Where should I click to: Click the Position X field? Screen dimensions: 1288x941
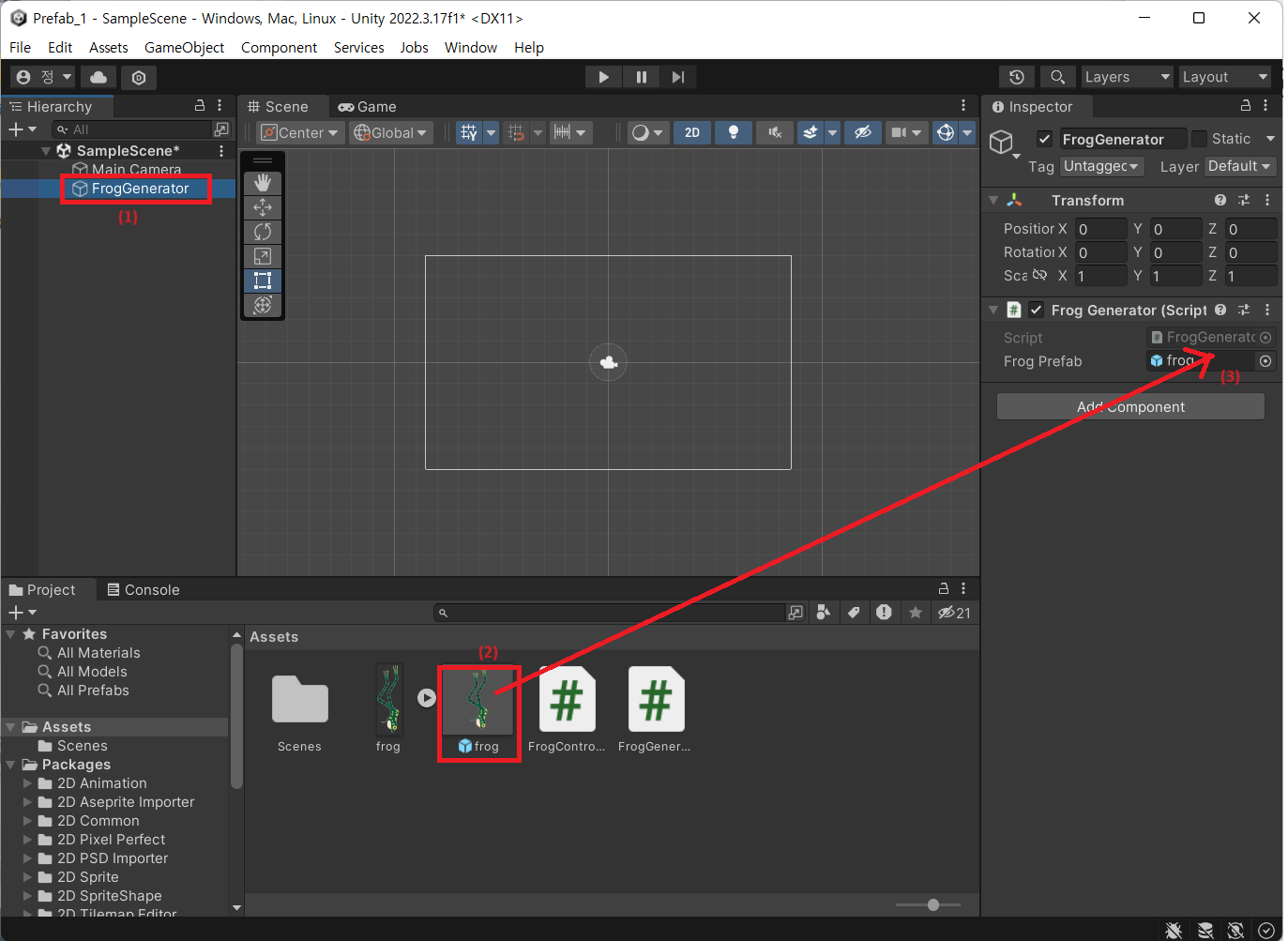[x=1101, y=229]
